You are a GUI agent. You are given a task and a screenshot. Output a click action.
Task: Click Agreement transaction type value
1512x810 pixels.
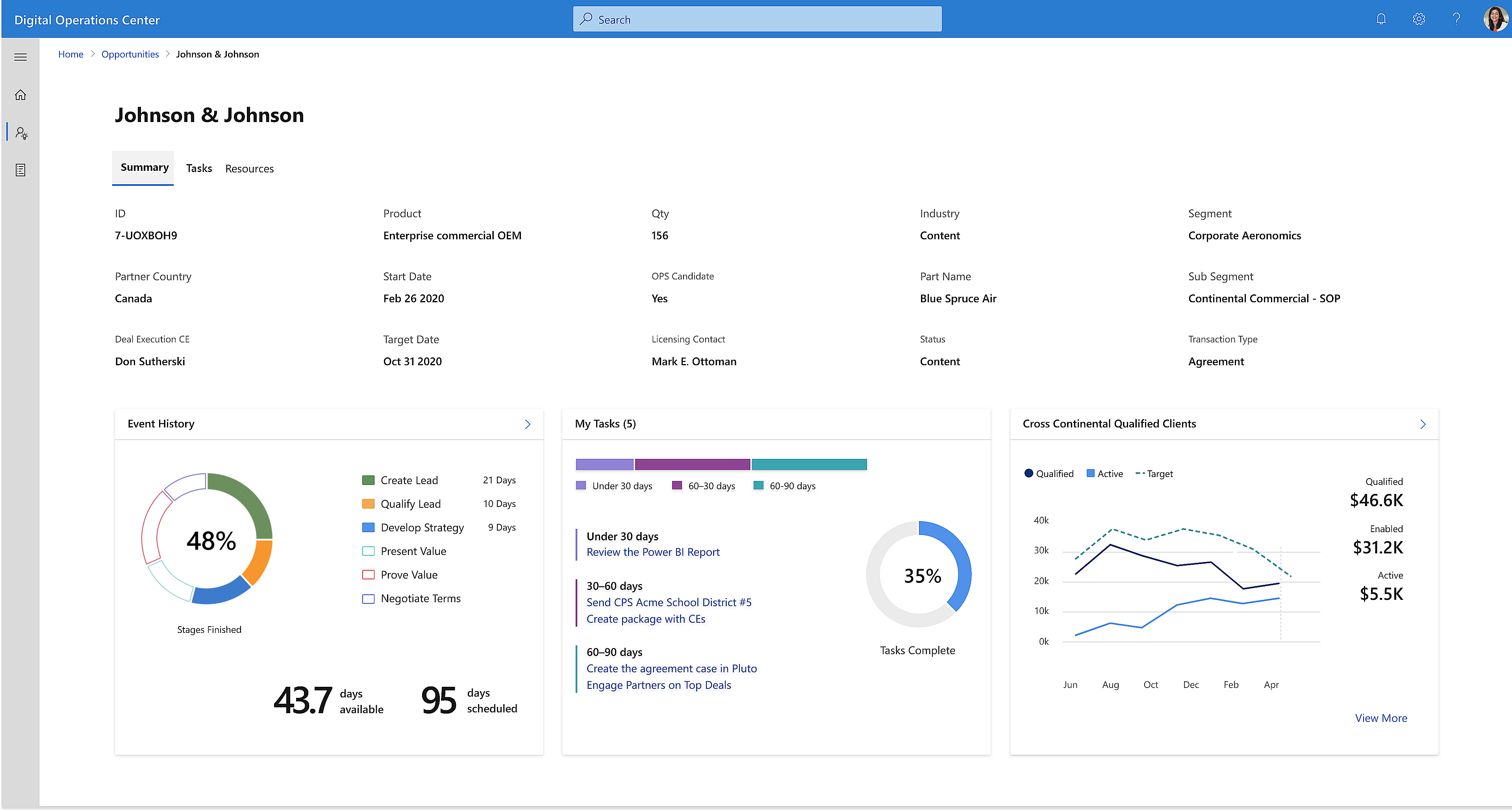pyautogui.click(x=1216, y=361)
